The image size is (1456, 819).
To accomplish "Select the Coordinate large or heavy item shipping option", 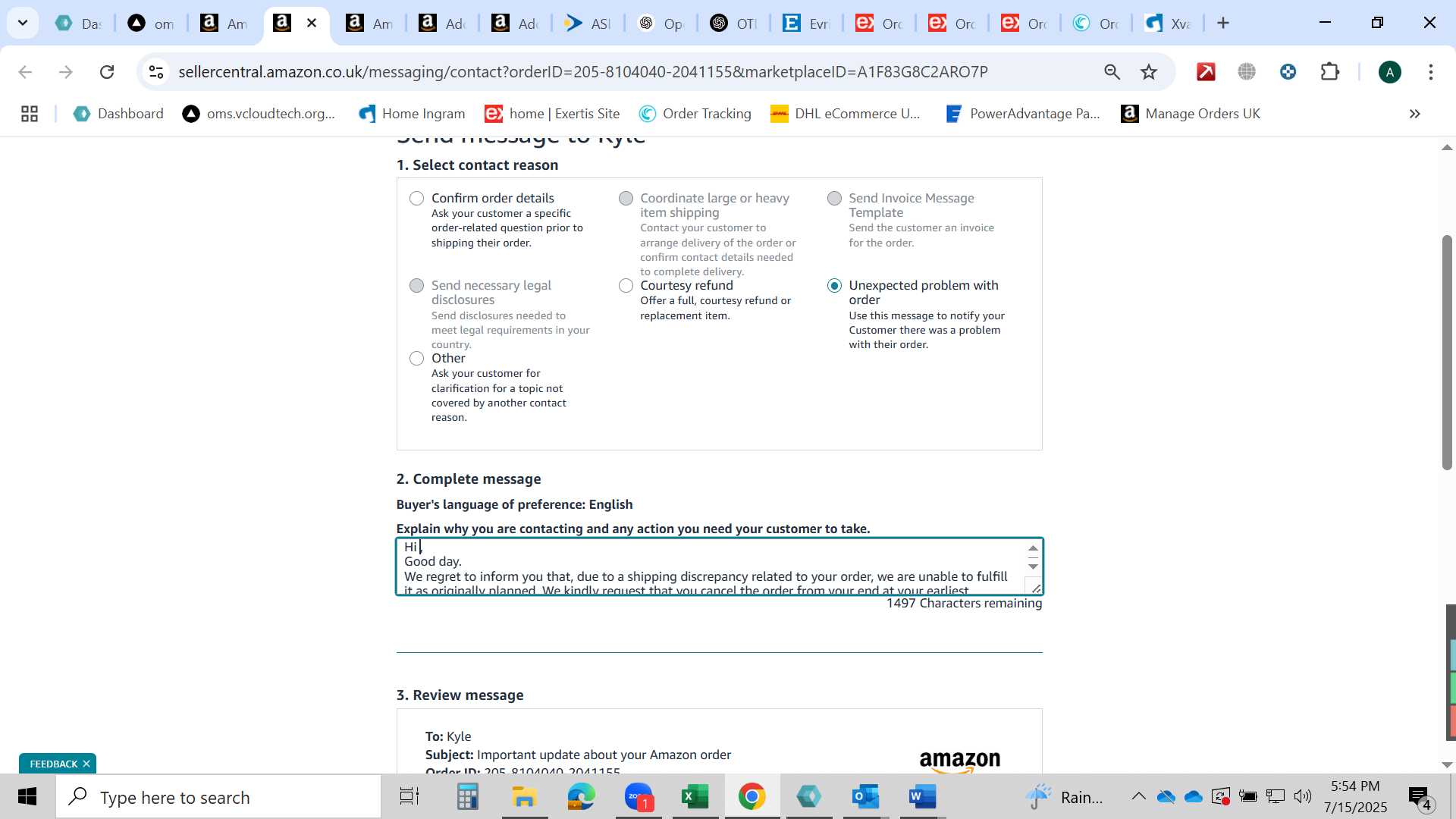I will click(626, 199).
